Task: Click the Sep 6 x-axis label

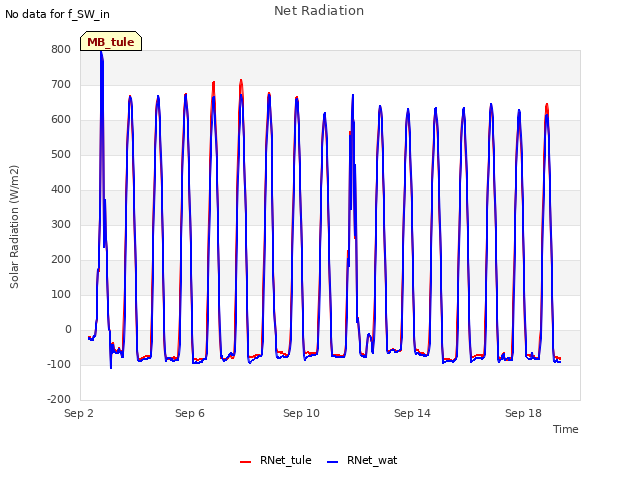Action: click(190, 413)
